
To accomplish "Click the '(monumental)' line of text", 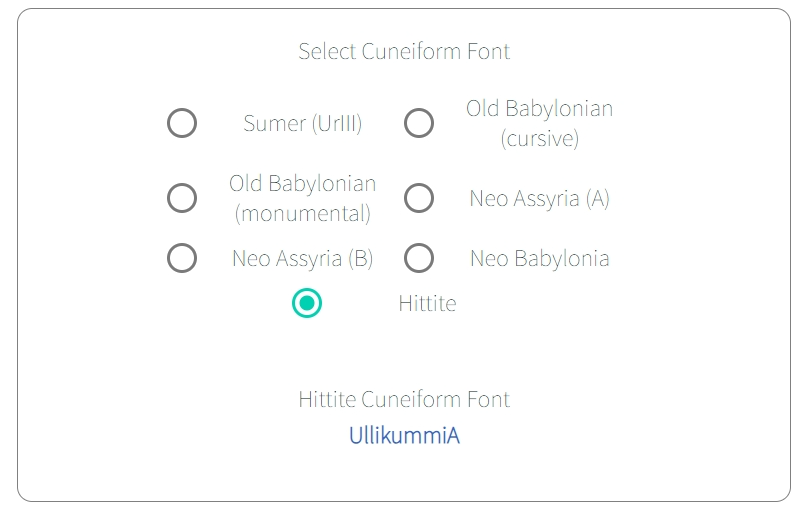I will click(x=302, y=213).
